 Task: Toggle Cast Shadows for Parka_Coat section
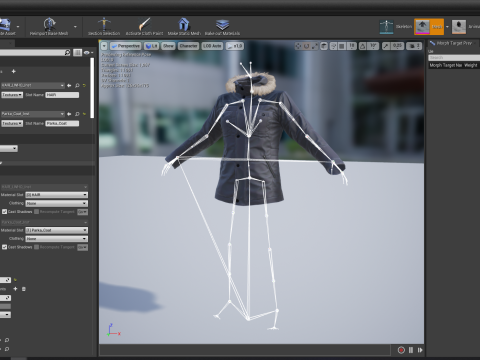(x=4, y=247)
